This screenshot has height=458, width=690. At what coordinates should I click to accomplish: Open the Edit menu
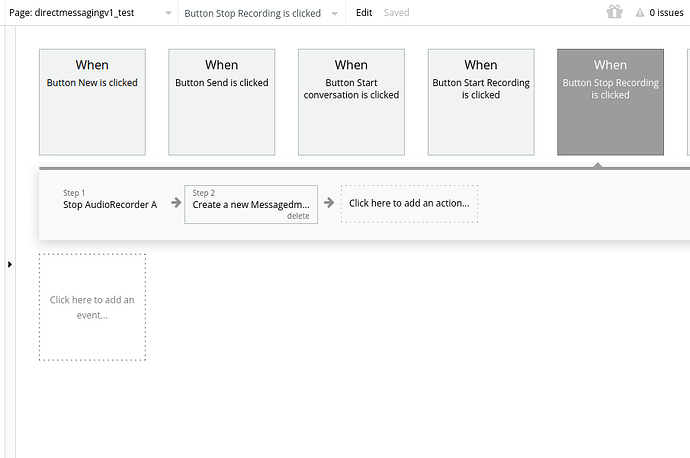364,13
